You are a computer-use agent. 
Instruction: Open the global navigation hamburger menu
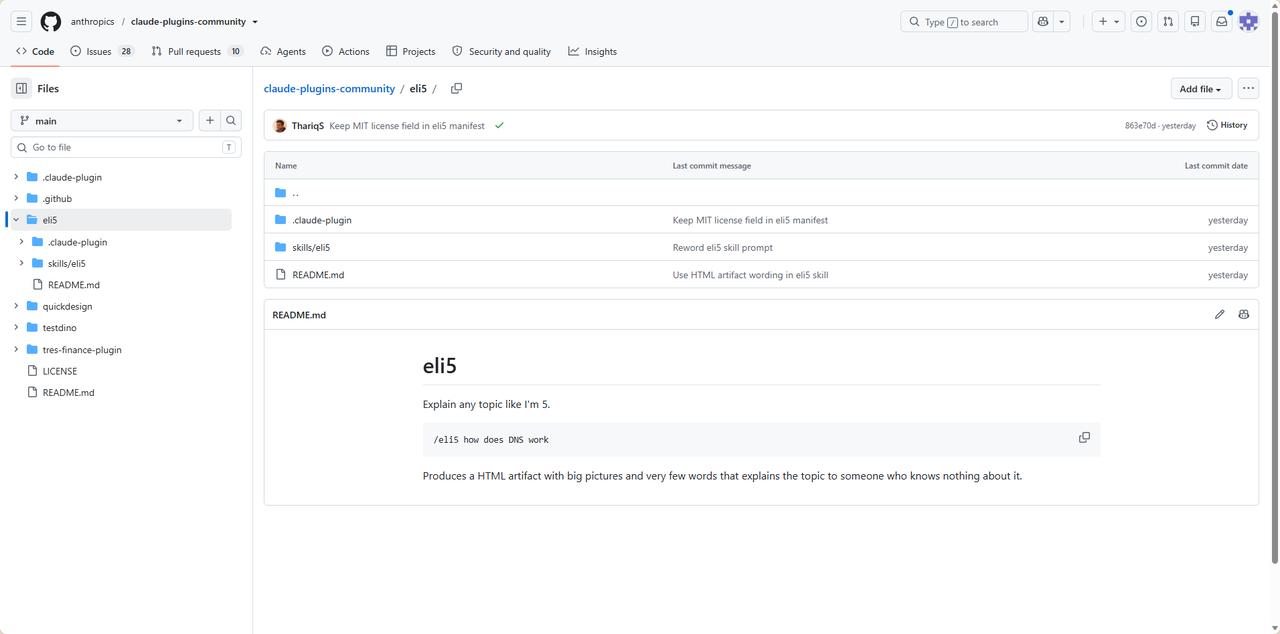click(21, 21)
